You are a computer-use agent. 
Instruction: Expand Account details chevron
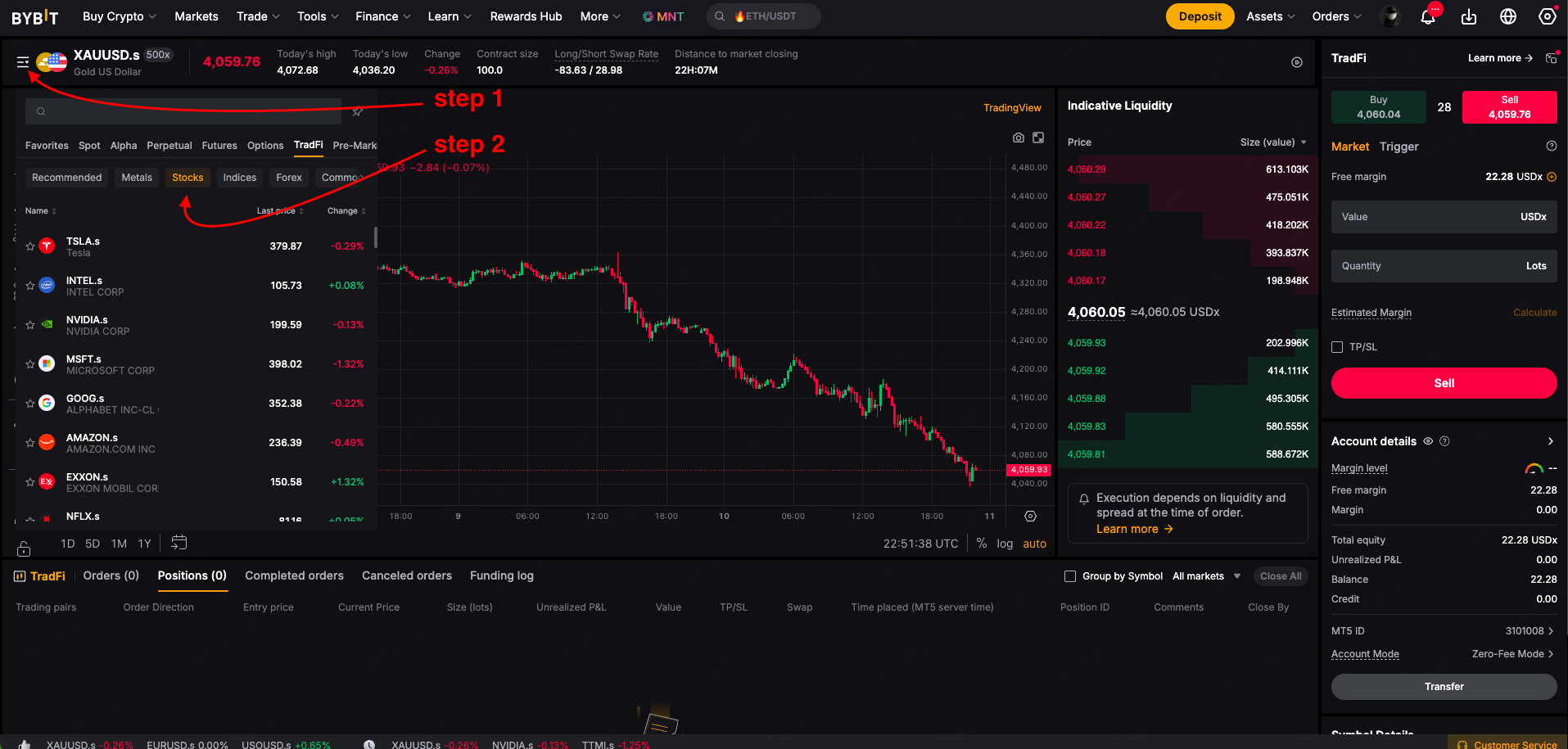[x=1550, y=441]
